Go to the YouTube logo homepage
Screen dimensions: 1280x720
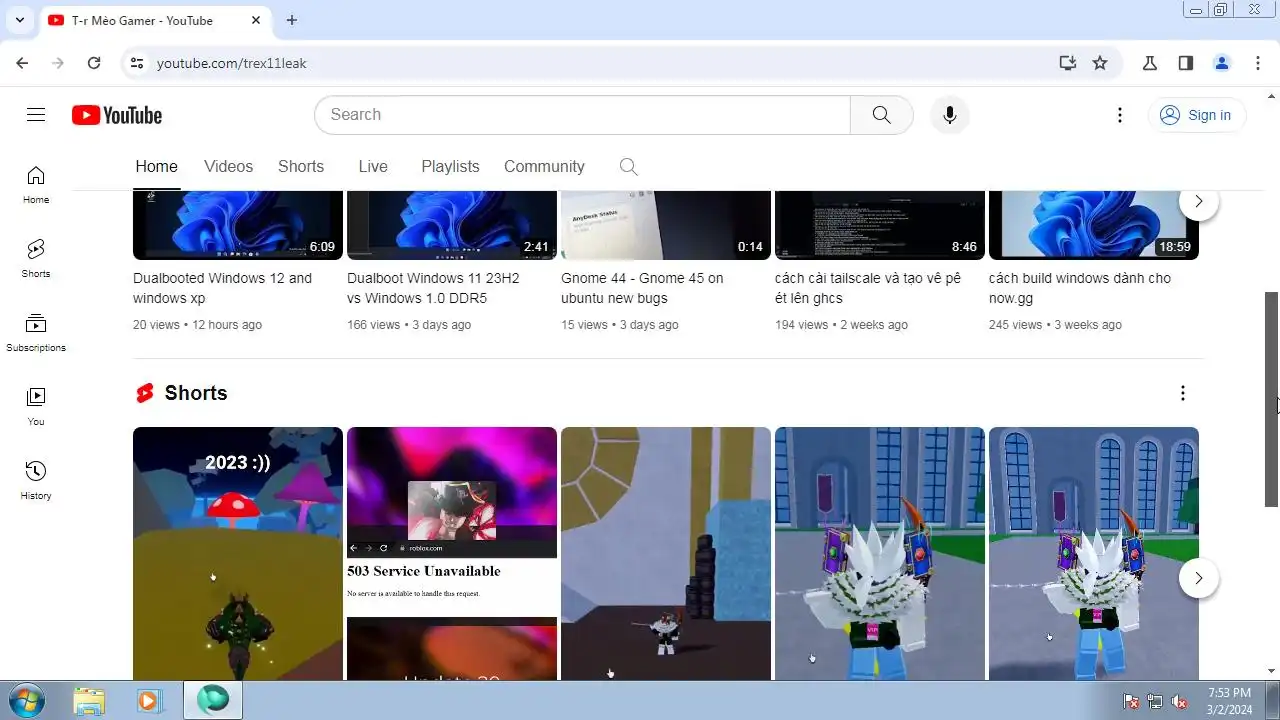(117, 115)
